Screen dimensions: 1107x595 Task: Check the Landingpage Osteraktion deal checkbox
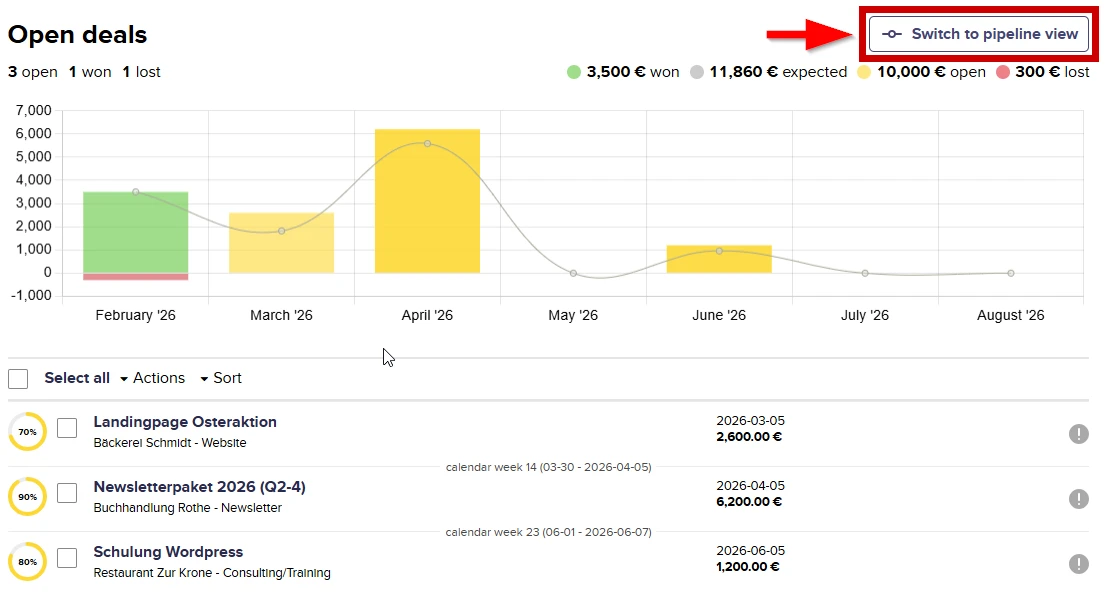pyautogui.click(x=67, y=428)
